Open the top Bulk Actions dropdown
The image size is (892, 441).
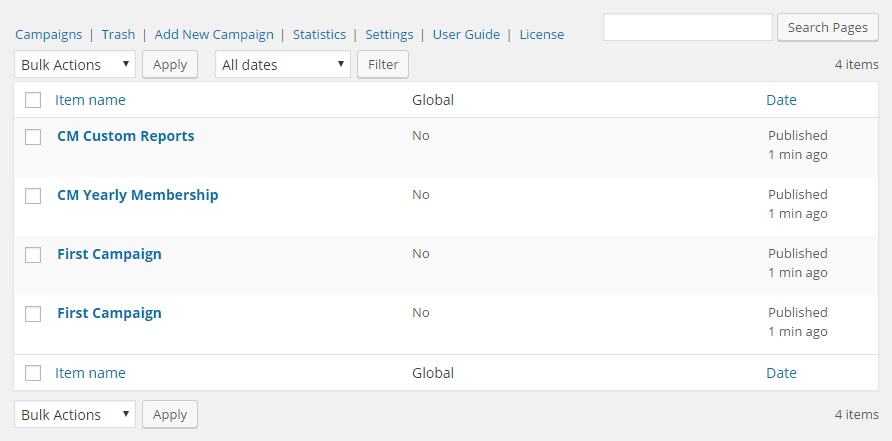click(x=75, y=64)
